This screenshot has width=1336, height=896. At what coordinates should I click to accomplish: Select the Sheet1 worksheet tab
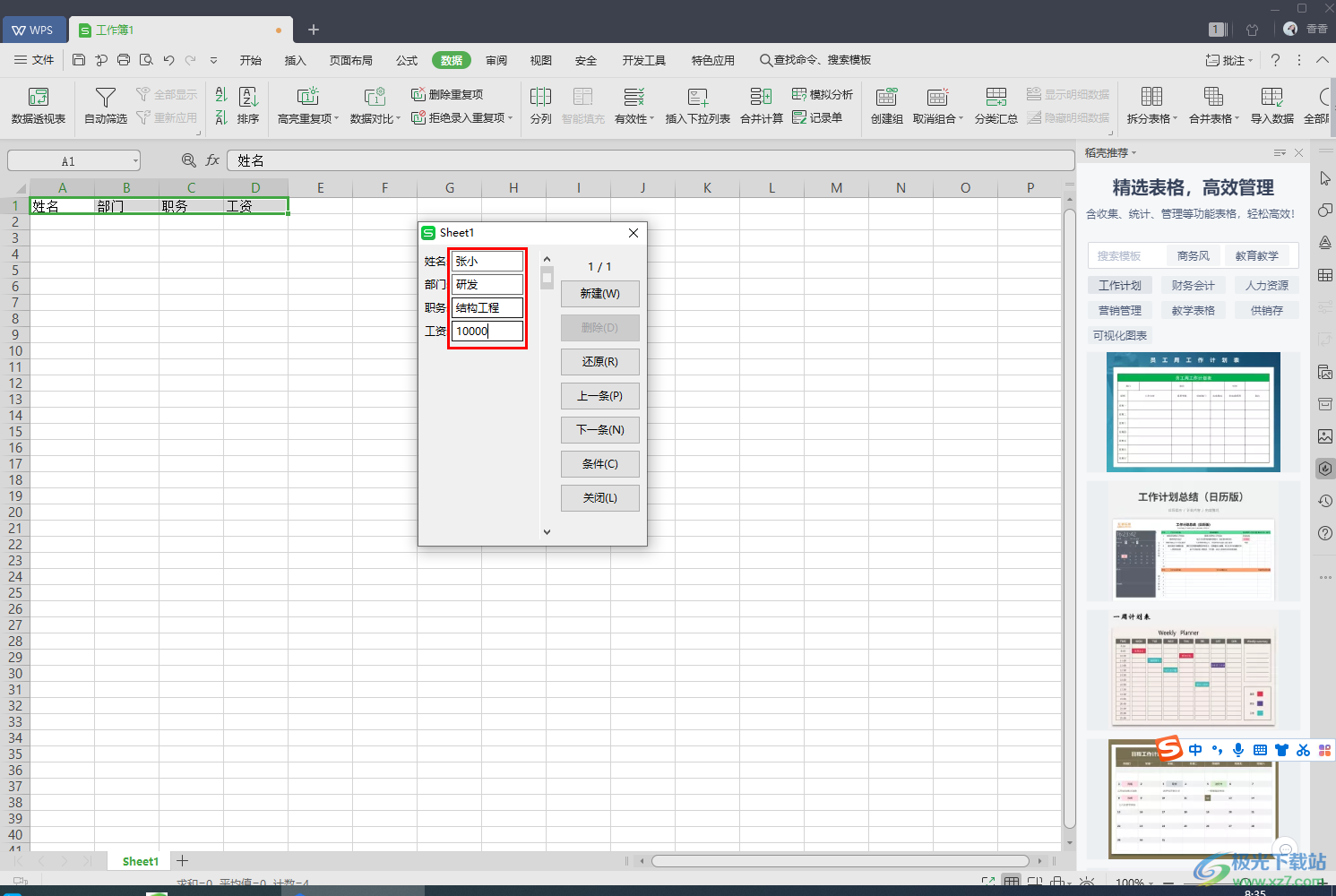[x=141, y=861]
